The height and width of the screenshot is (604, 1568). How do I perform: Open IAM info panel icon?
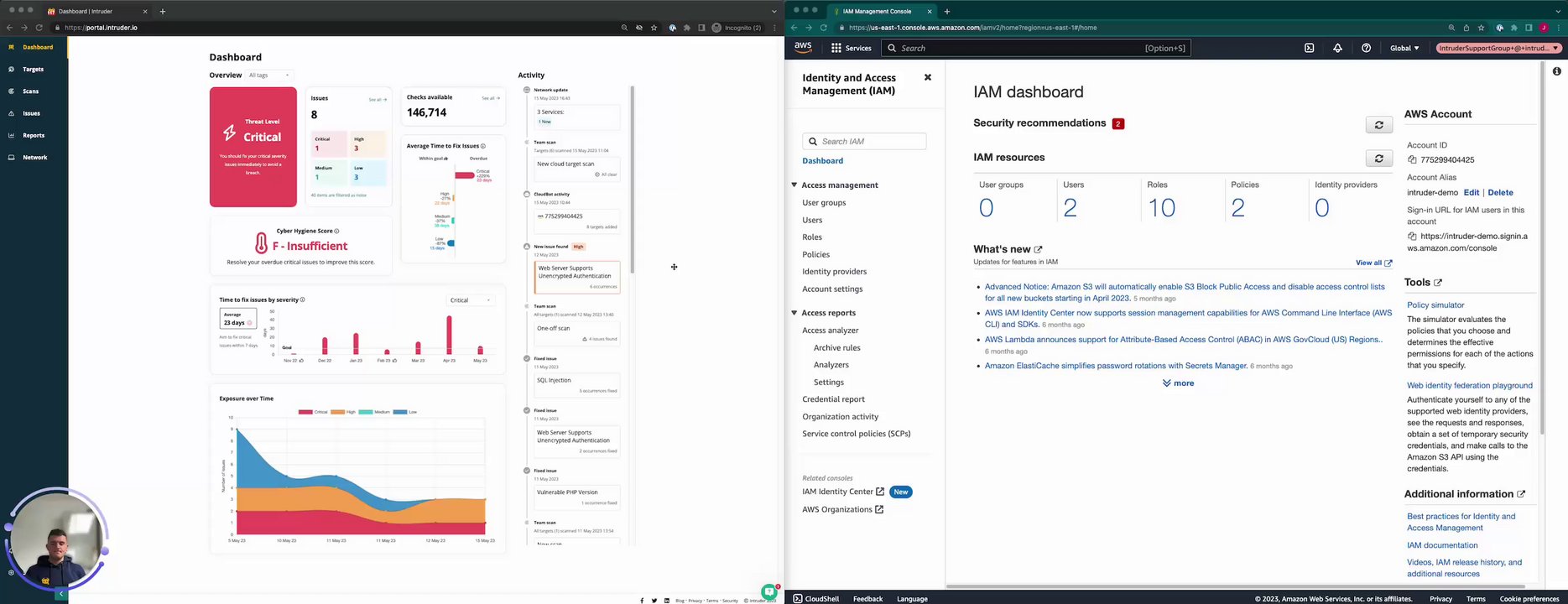pyautogui.click(x=1556, y=71)
